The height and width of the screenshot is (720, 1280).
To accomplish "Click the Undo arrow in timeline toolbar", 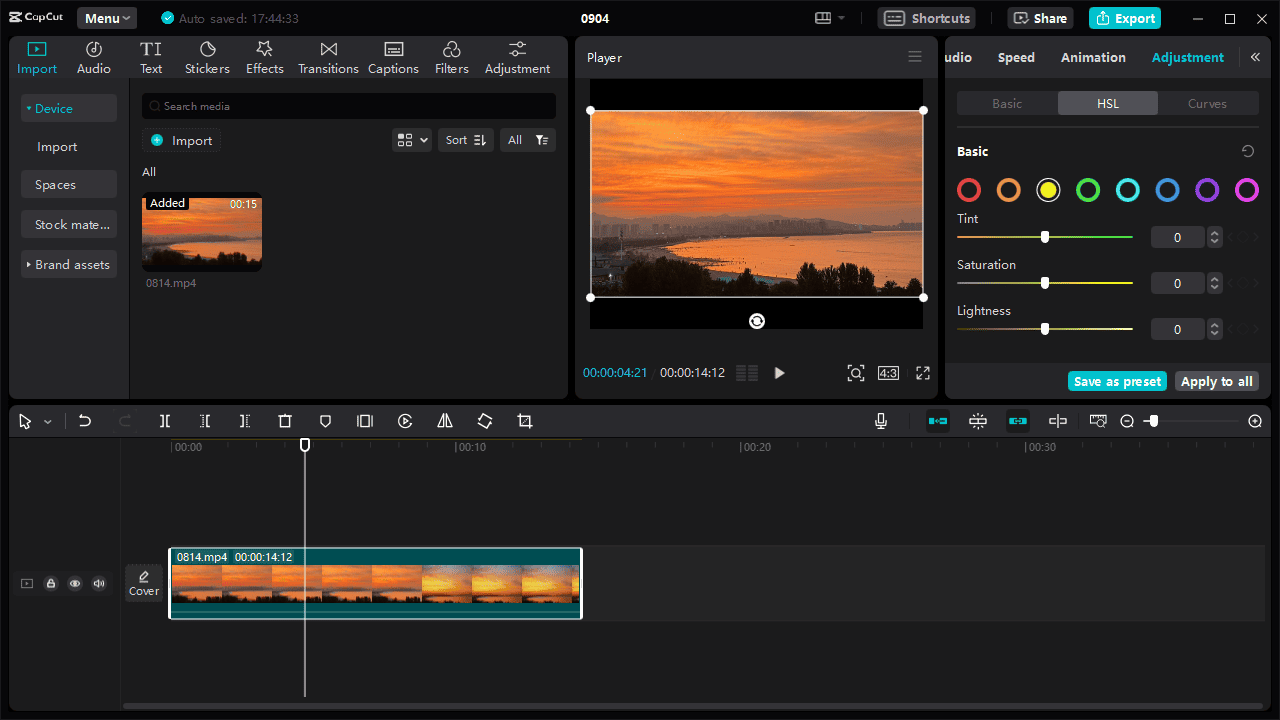I will click(x=85, y=421).
